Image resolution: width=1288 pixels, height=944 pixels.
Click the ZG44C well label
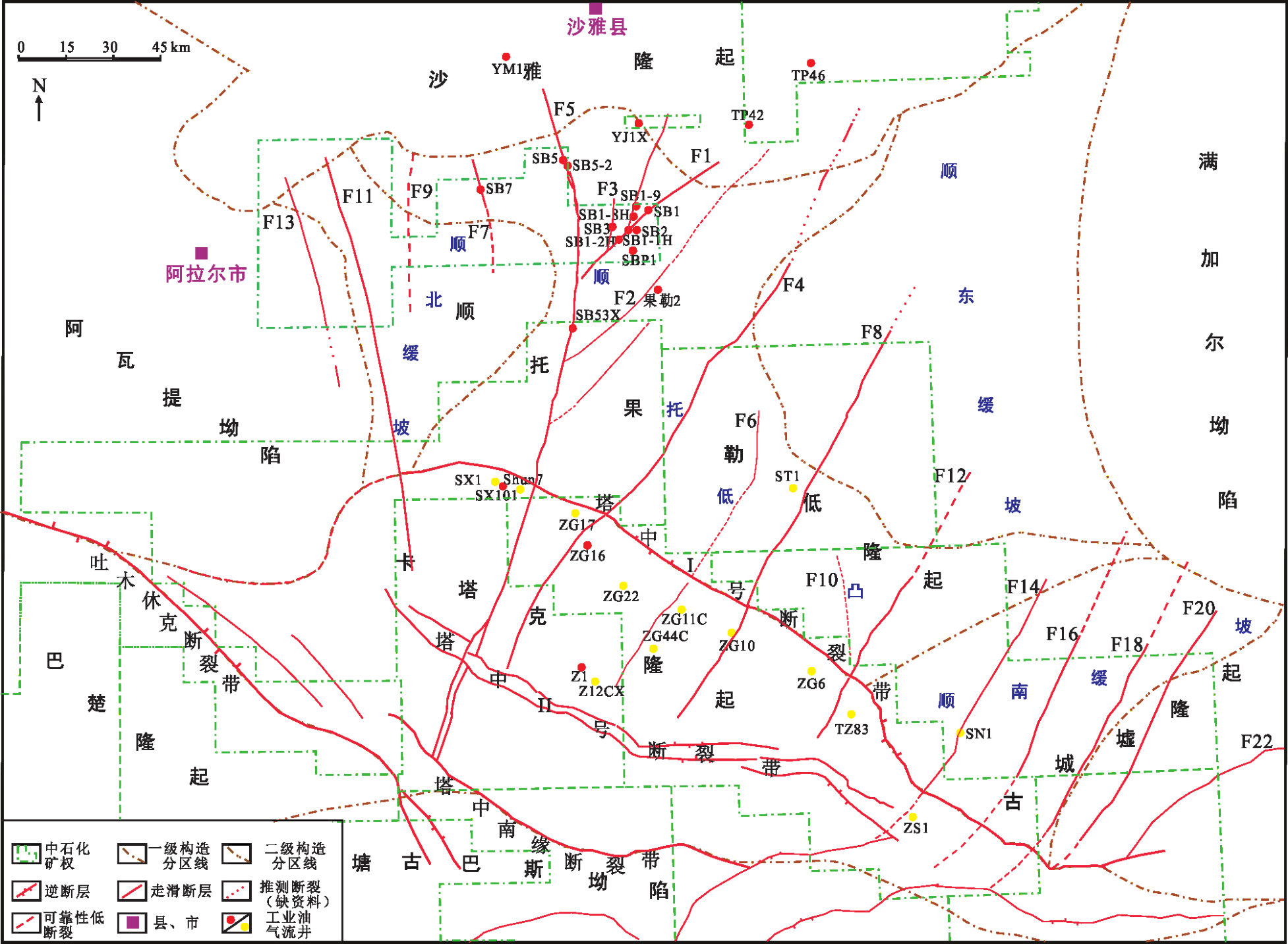coord(666,636)
